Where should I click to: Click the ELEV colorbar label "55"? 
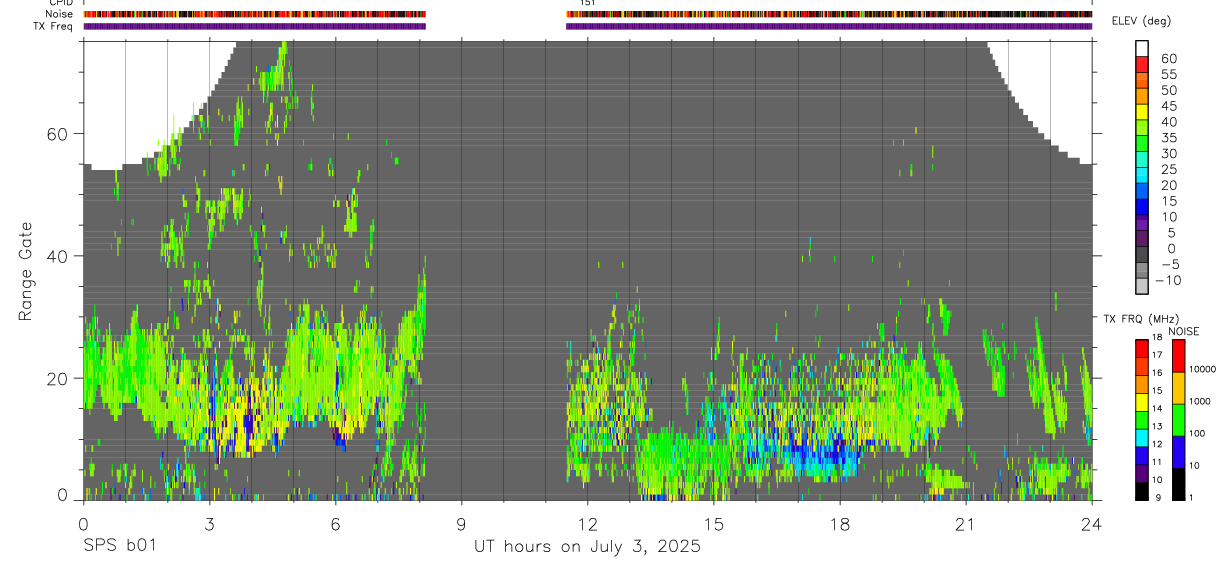tap(1168, 75)
